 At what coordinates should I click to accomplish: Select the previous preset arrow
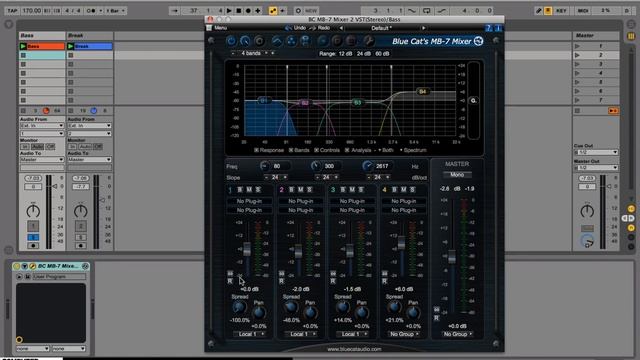pos(341,28)
